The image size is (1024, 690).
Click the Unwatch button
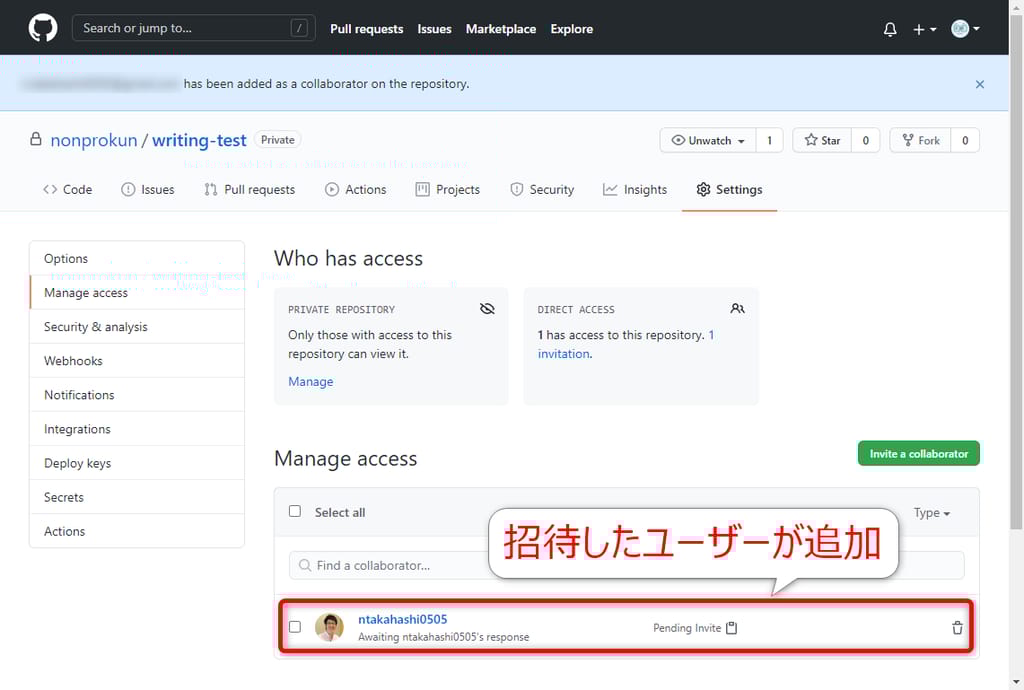[708, 140]
